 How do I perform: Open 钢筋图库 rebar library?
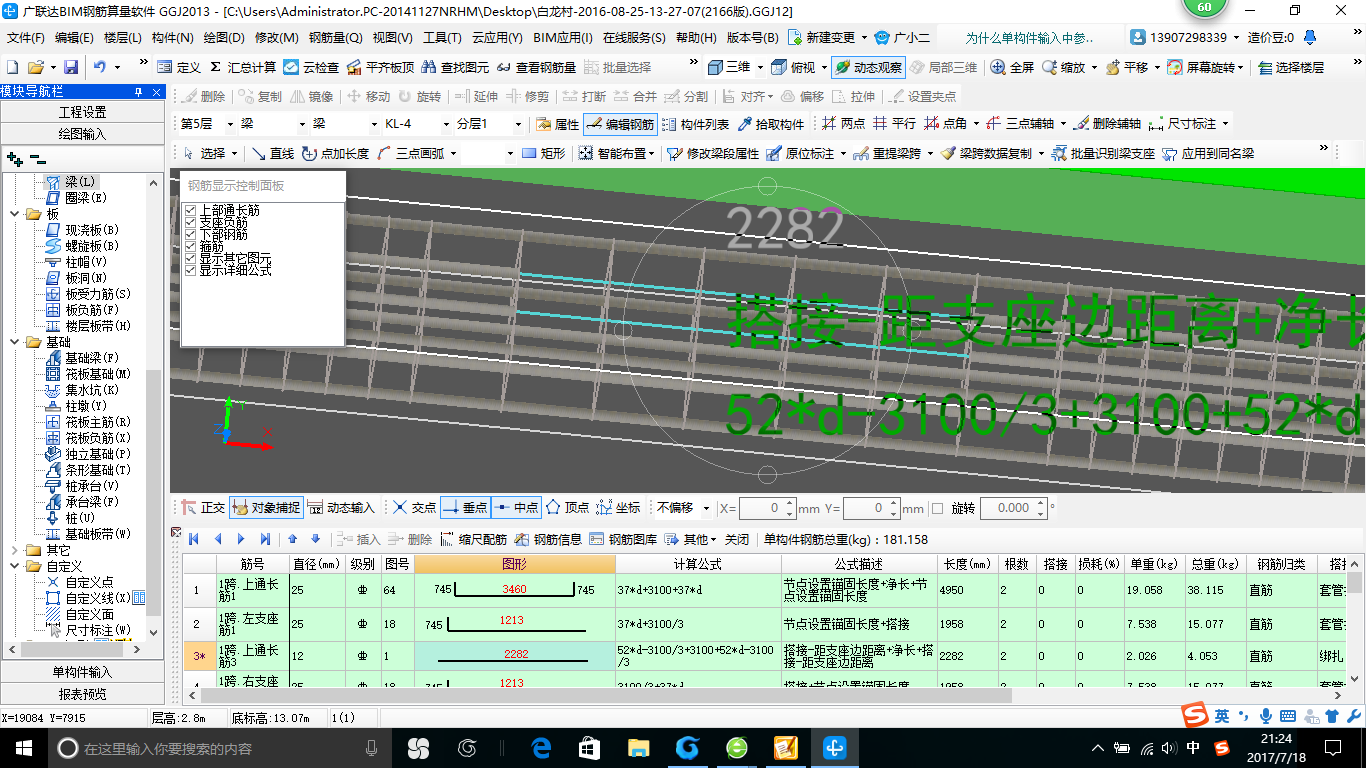pos(623,539)
